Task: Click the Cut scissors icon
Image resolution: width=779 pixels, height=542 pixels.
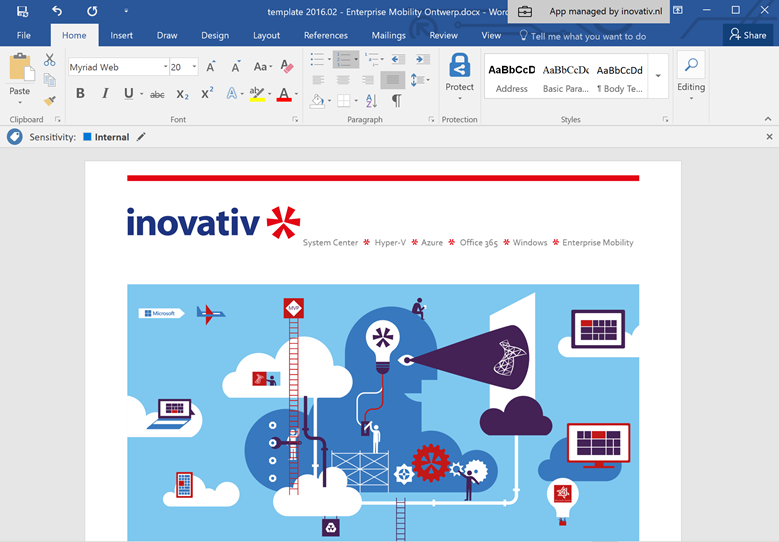Action: click(x=50, y=60)
